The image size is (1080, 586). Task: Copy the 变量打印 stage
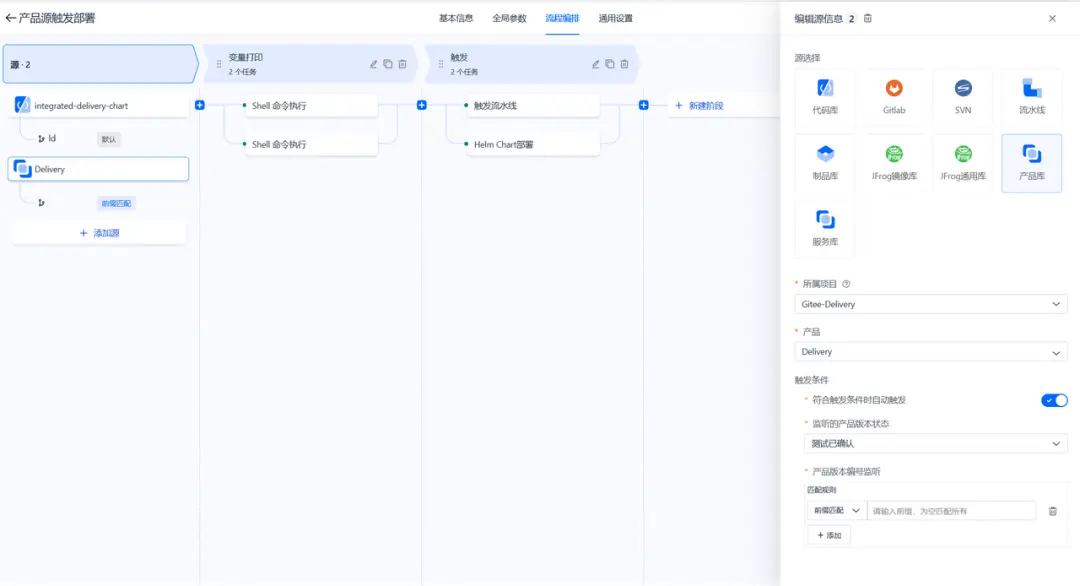click(x=388, y=64)
